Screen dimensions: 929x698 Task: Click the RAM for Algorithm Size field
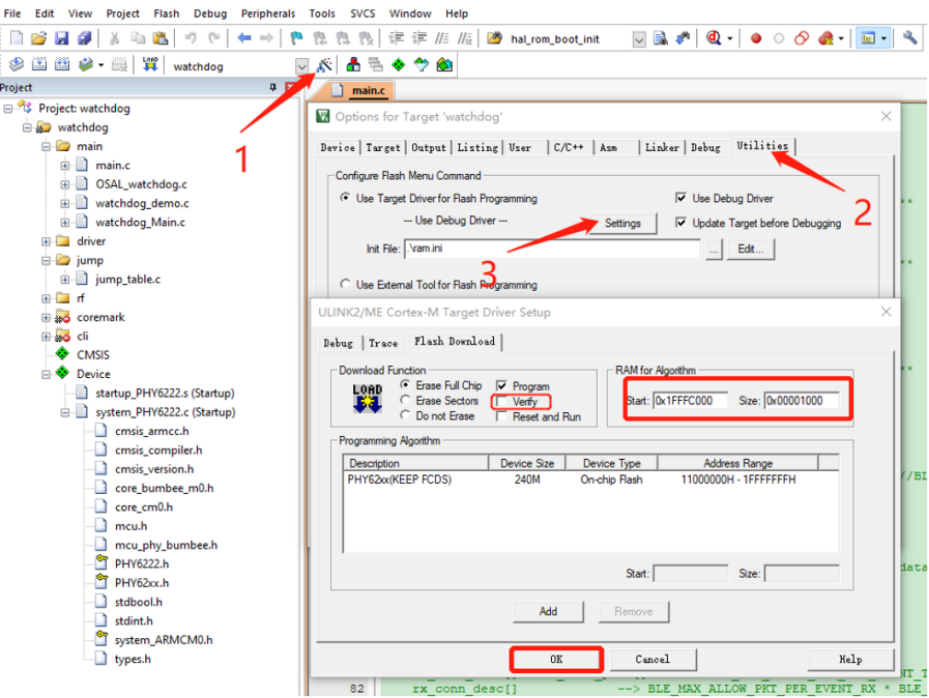(802, 401)
